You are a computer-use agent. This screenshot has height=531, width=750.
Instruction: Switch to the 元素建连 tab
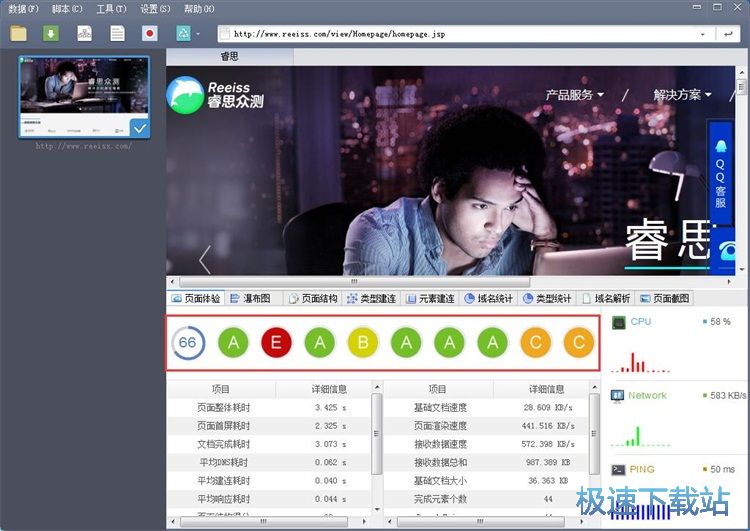click(x=430, y=299)
